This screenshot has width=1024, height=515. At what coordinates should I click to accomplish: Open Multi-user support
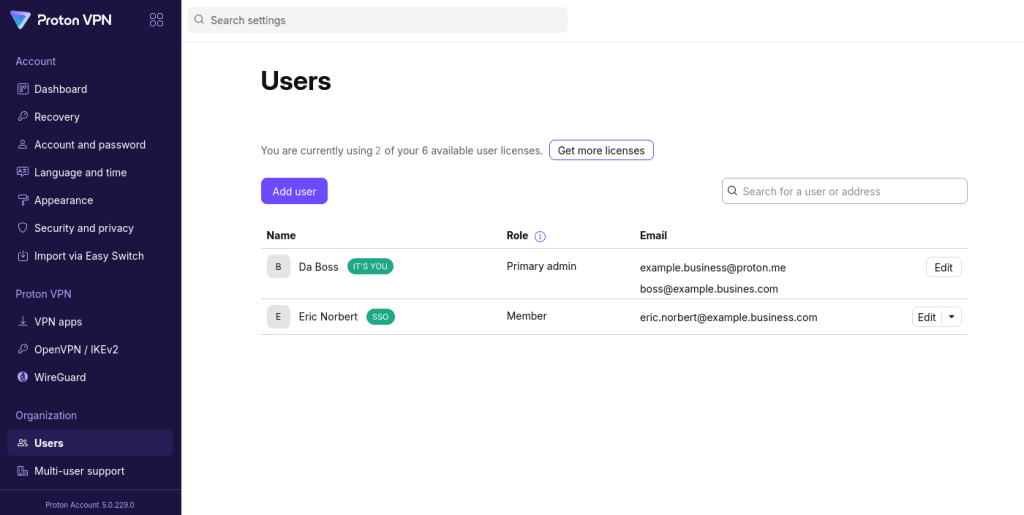[x=90, y=471]
